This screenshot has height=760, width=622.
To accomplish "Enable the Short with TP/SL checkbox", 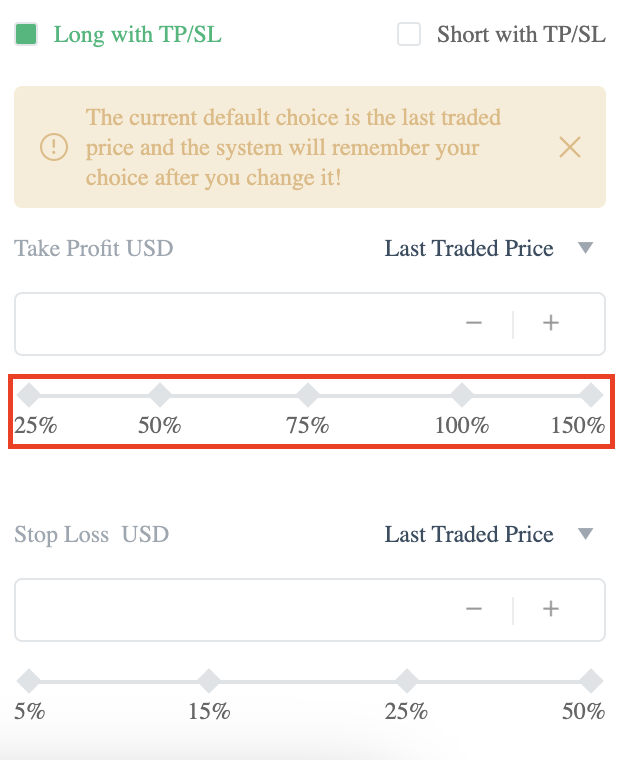I will [x=409, y=34].
